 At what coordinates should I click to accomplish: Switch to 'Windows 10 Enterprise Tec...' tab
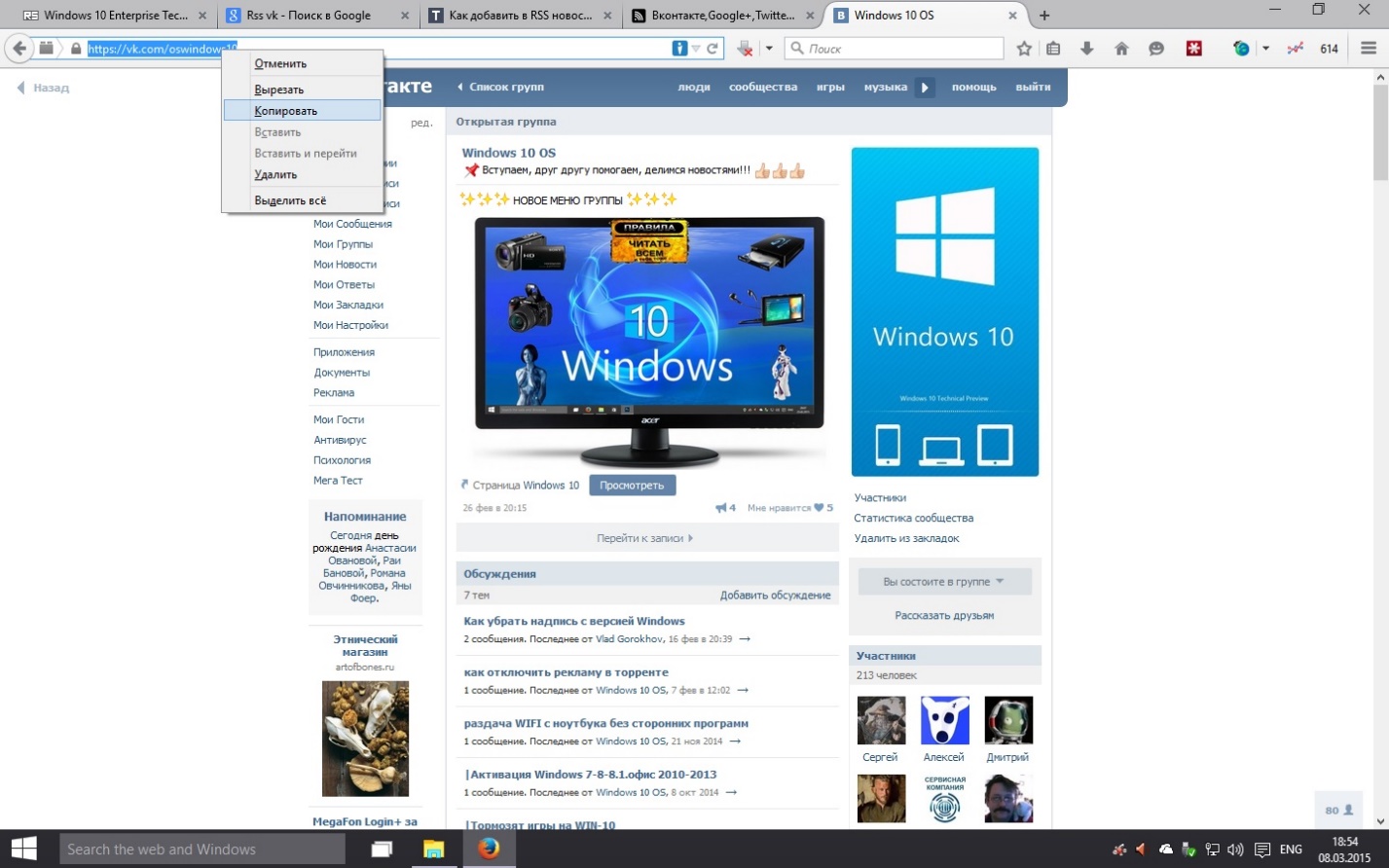114,16
